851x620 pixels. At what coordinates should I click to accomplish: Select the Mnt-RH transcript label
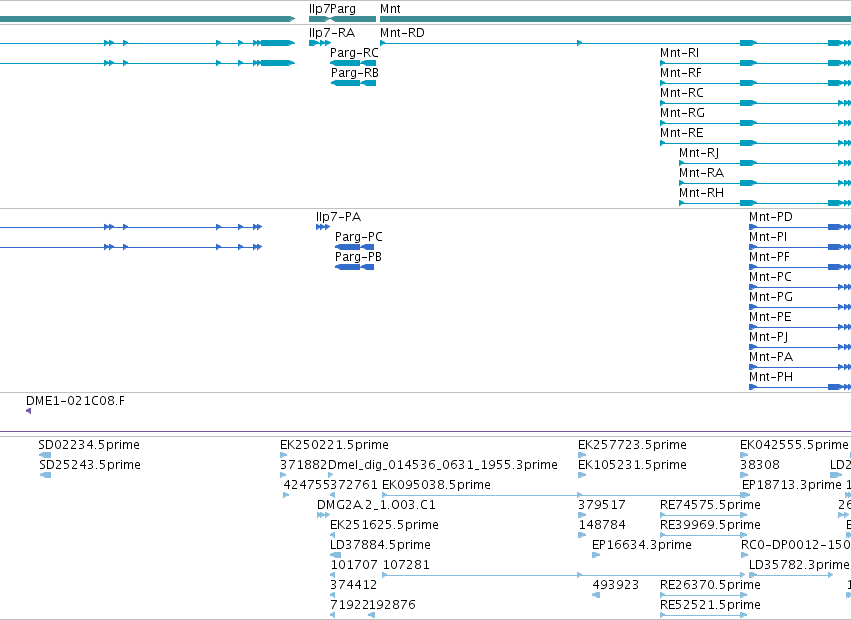(701, 193)
